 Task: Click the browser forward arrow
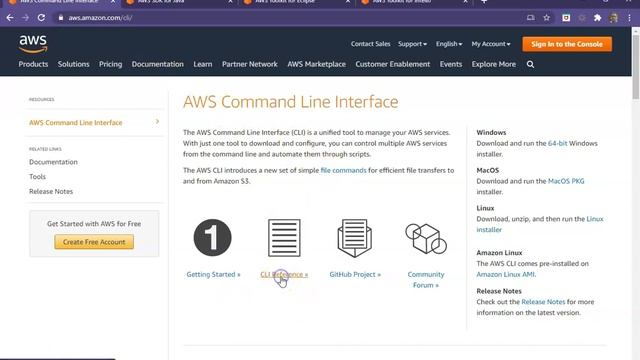(x=25, y=18)
